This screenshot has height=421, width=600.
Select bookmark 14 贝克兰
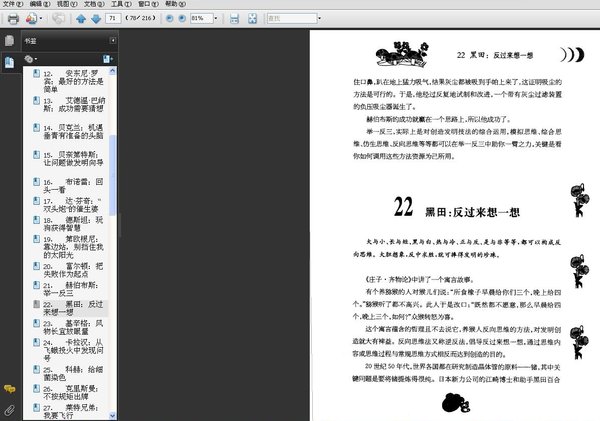[73, 131]
